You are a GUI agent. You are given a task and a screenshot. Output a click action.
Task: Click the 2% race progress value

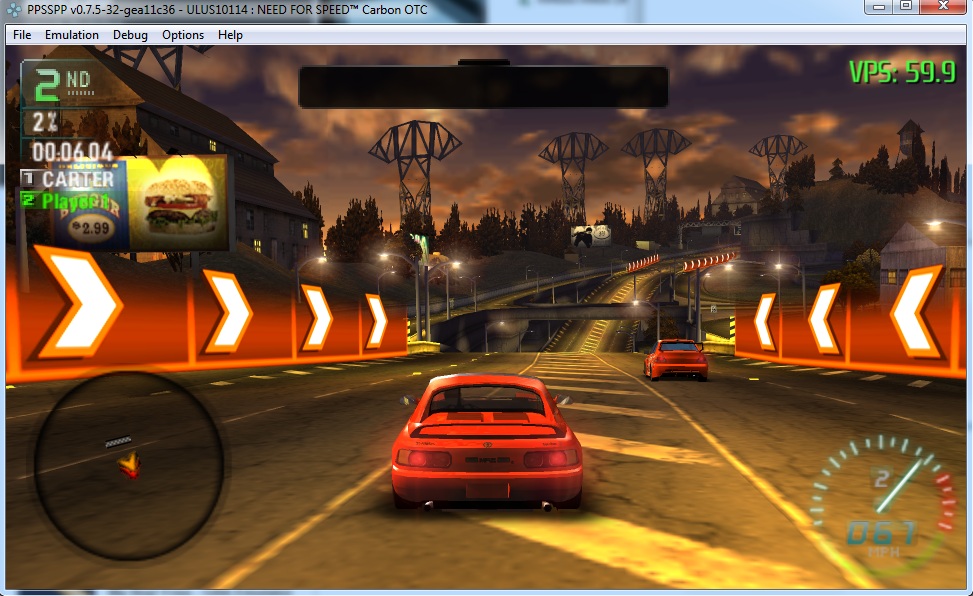(45, 122)
